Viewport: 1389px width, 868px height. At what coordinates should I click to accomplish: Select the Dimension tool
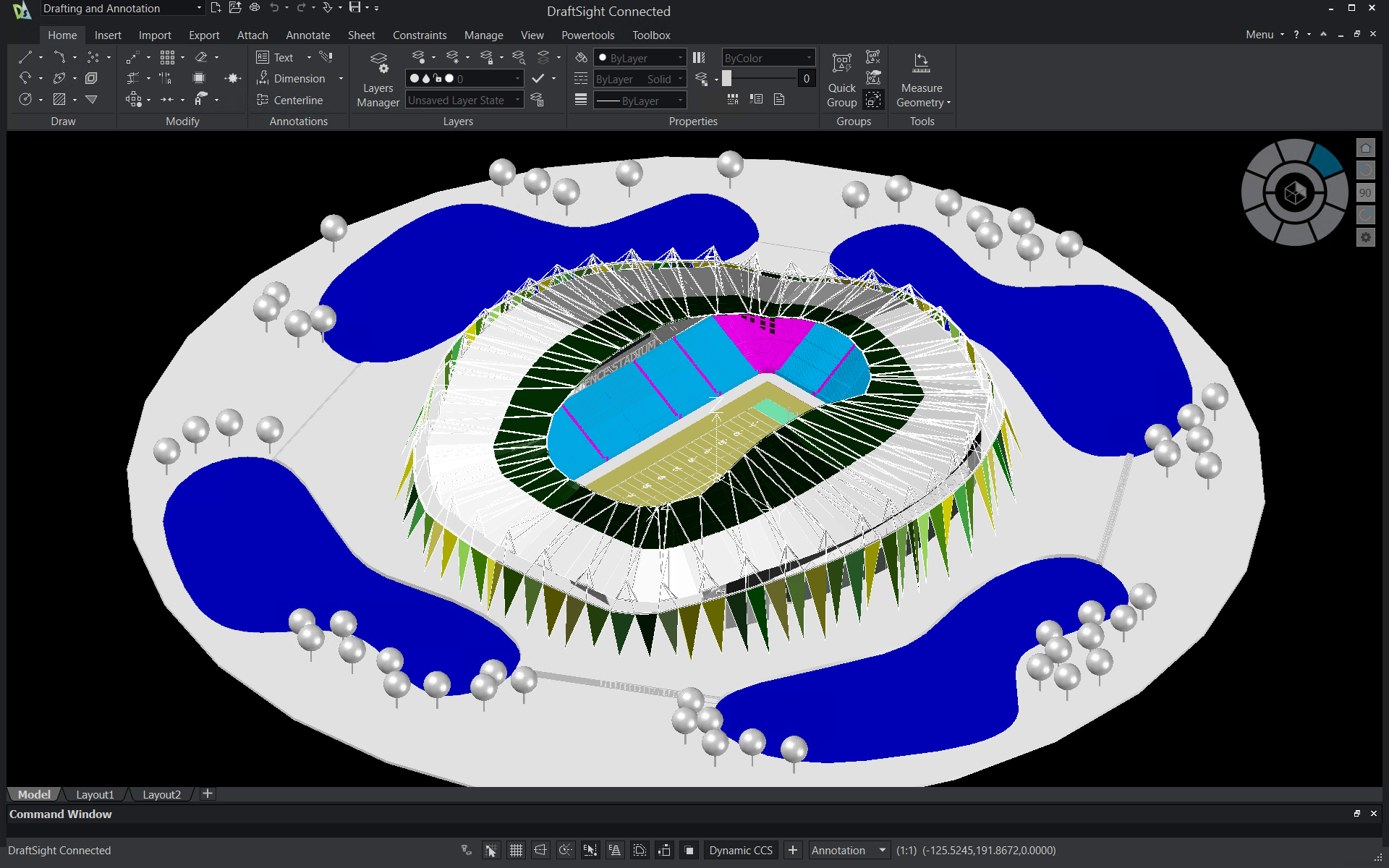299,79
